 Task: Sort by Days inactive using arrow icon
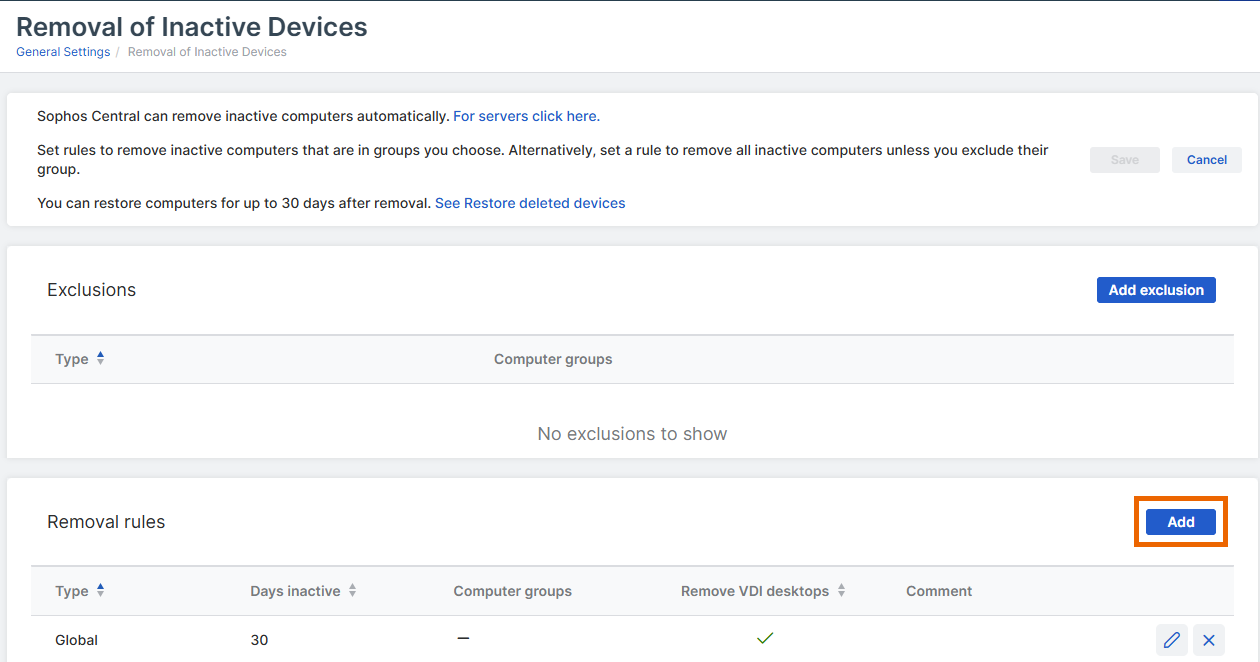click(x=352, y=591)
